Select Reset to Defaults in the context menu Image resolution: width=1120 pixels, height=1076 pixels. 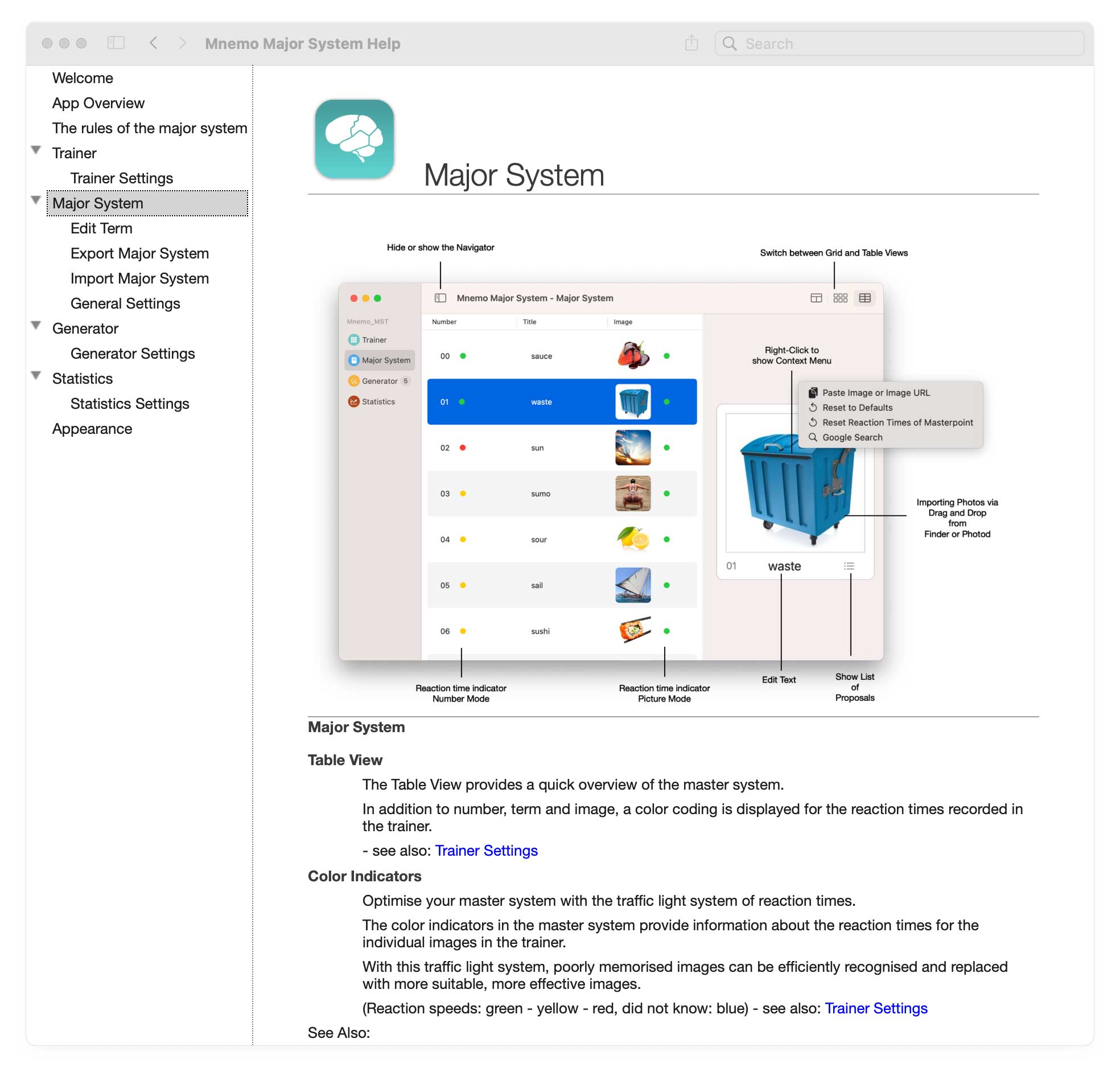[858, 408]
